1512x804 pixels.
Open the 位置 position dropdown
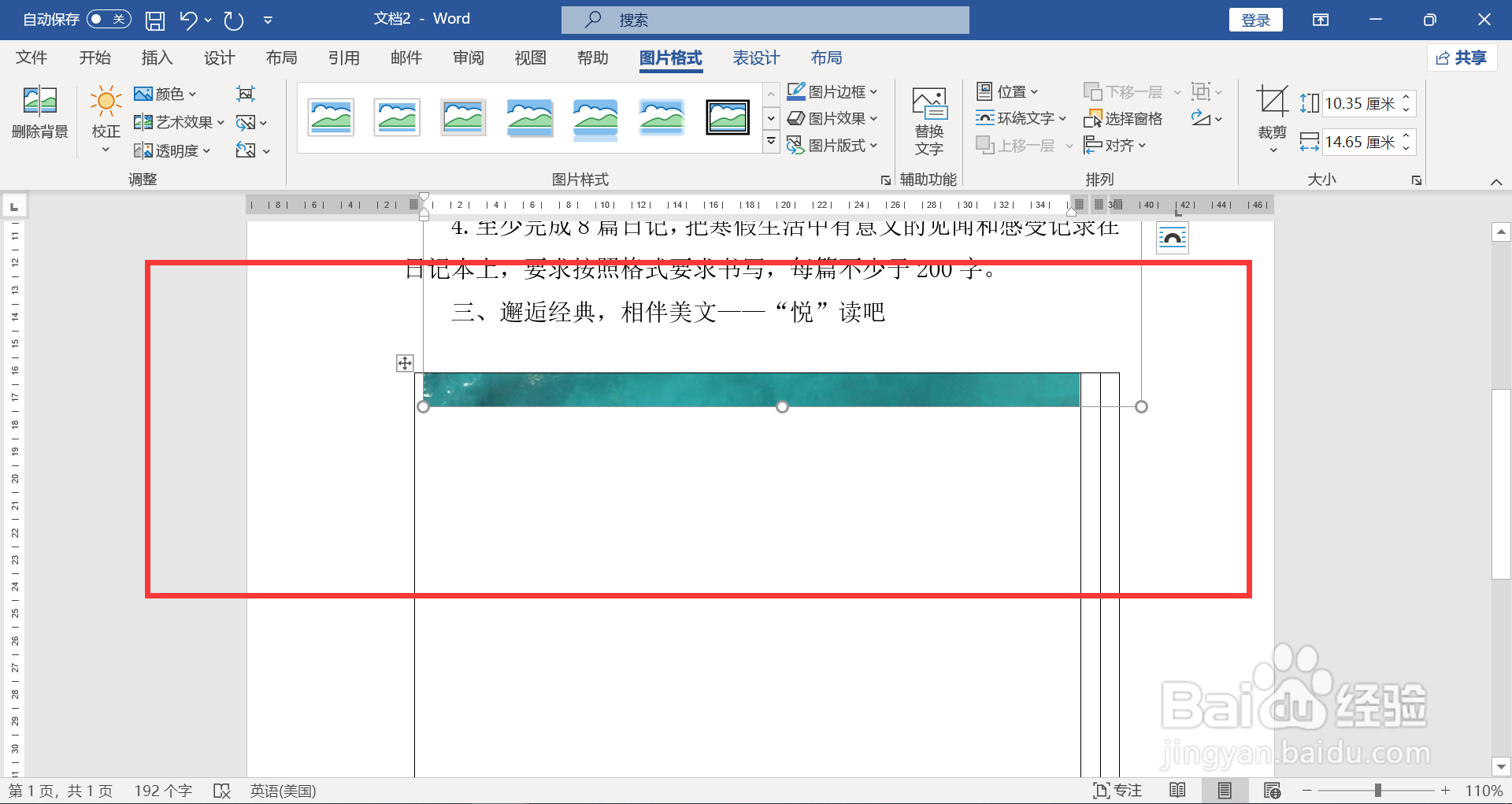(x=1008, y=91)
